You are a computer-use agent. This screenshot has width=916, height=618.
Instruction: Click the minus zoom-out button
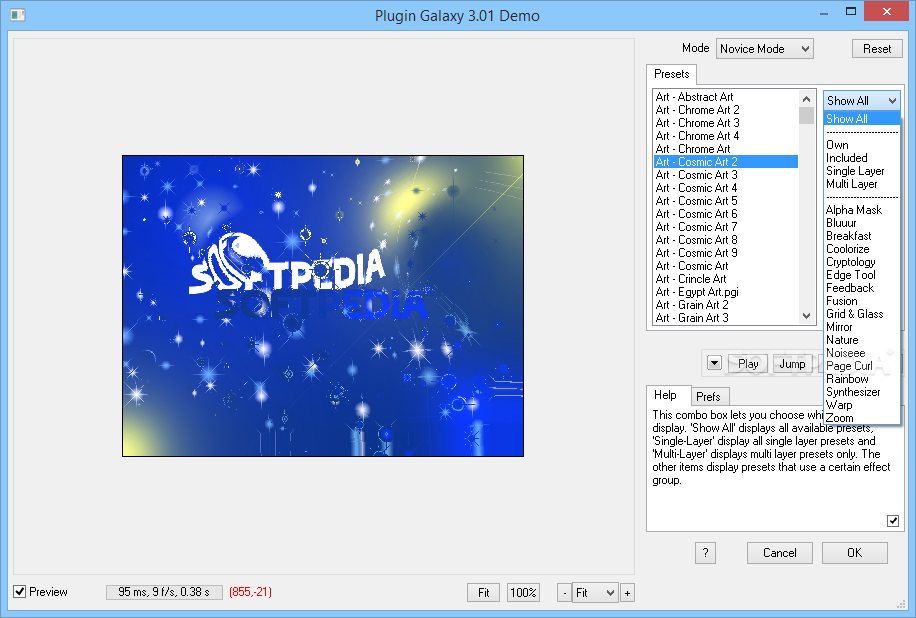pyautogui.click(x=564, y=593)
